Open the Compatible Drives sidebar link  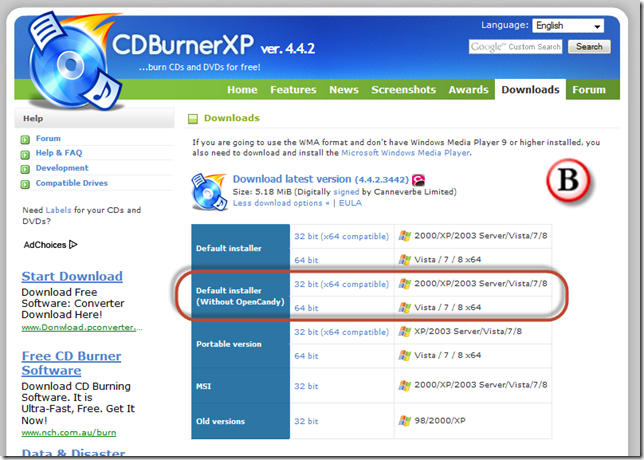click(x=71, y=183)
